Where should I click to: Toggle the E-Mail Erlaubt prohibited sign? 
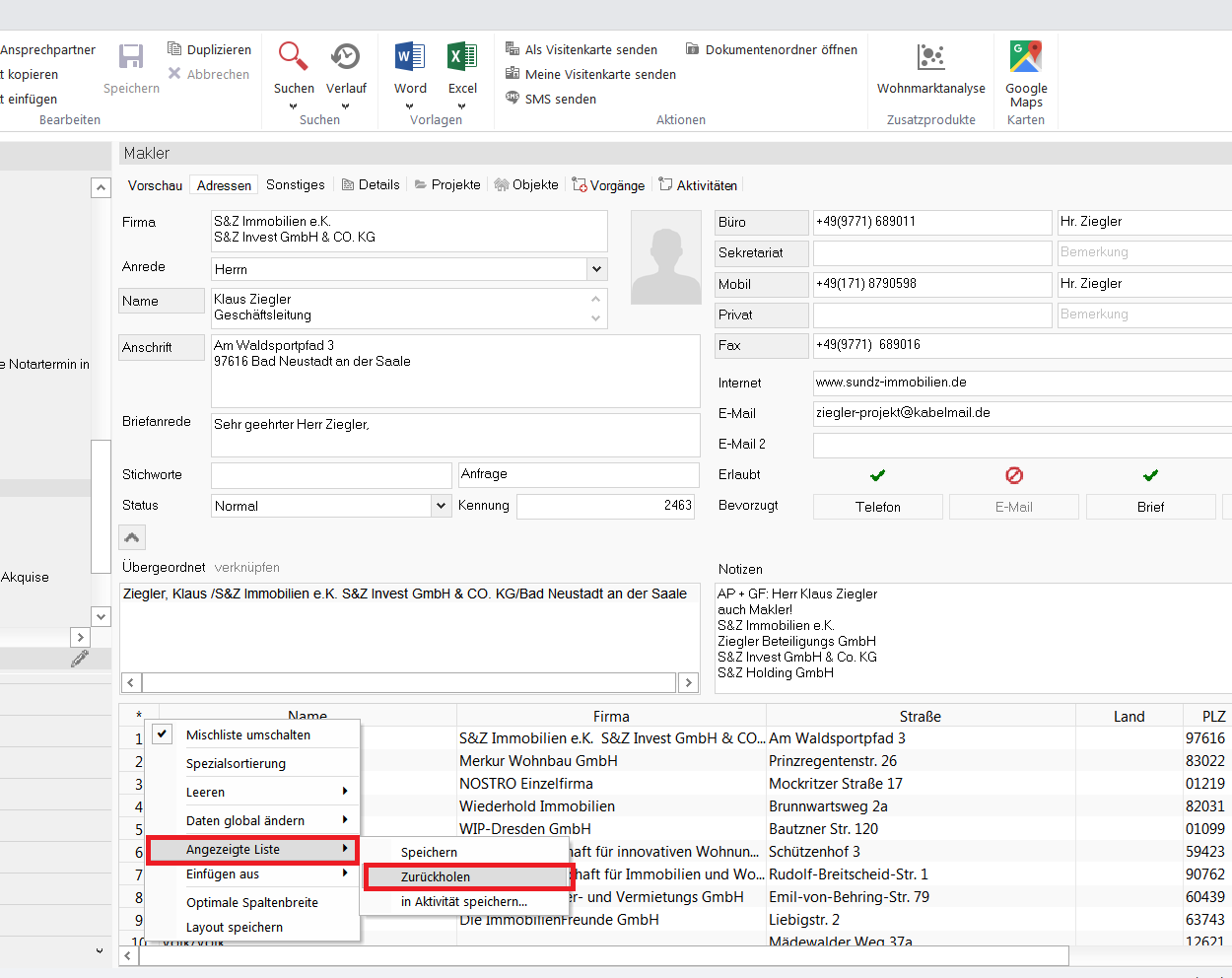pyautogui.click(x=1014, y=475)
